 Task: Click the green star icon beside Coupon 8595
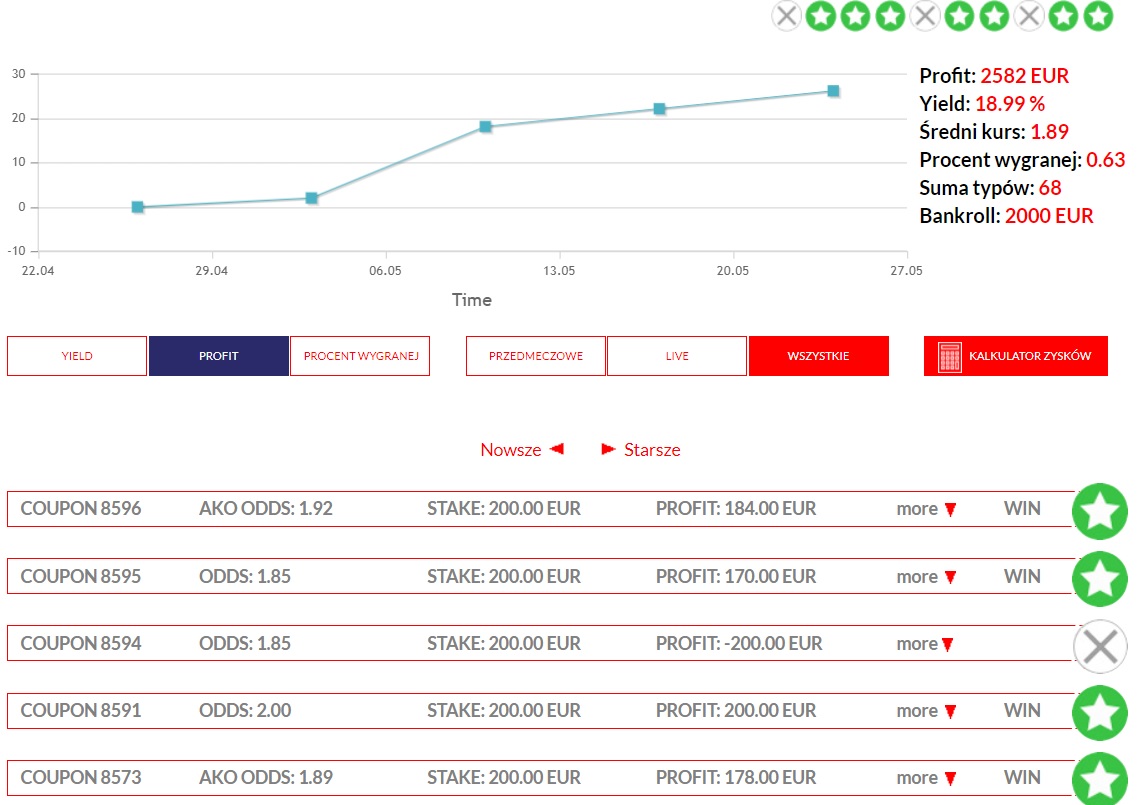pos(1099,578)
